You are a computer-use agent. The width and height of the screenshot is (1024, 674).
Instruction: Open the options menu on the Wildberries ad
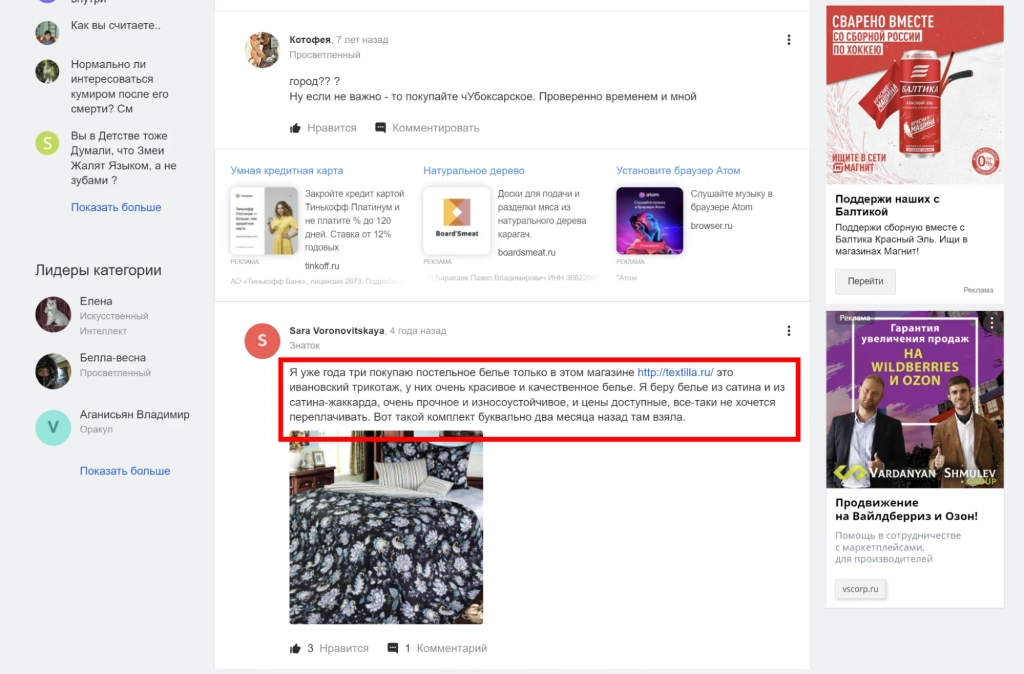point(992,322)
